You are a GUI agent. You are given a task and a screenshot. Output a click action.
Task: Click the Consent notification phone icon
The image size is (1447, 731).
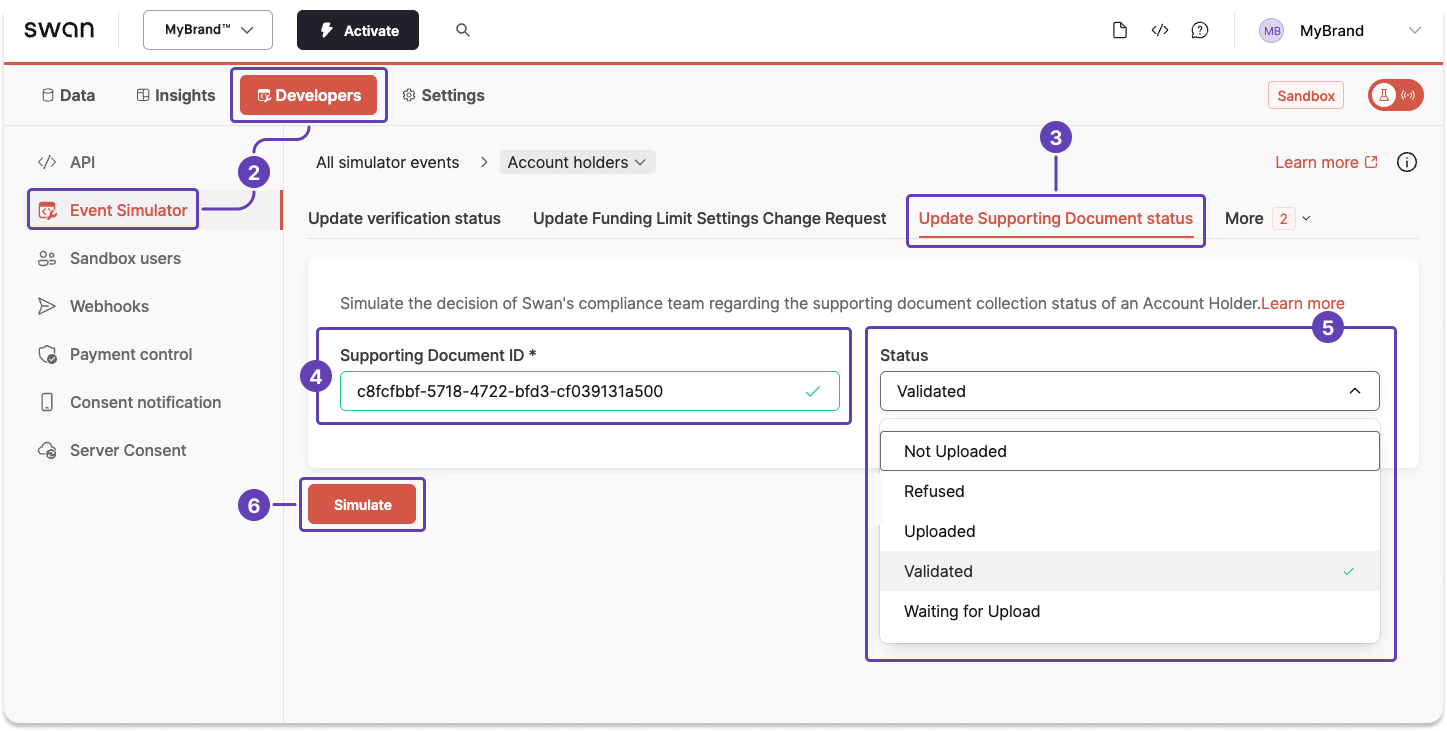46,402
